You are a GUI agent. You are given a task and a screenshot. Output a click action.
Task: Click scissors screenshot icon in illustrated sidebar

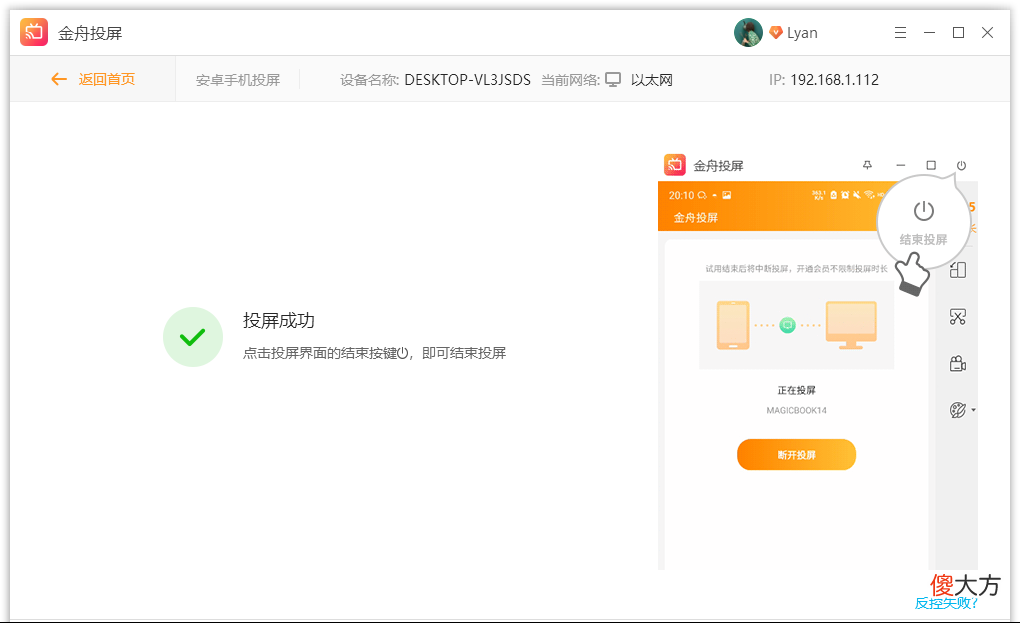coord(958,317)
